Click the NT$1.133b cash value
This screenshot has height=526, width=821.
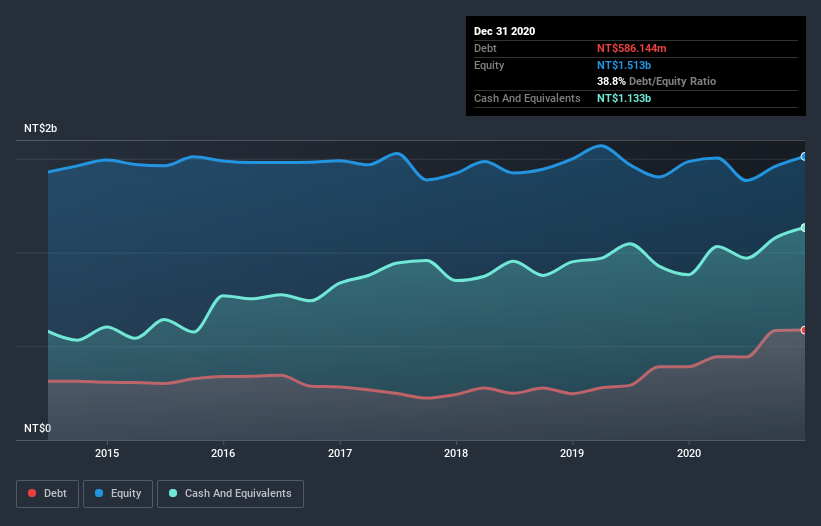click(x=624, y=98)
